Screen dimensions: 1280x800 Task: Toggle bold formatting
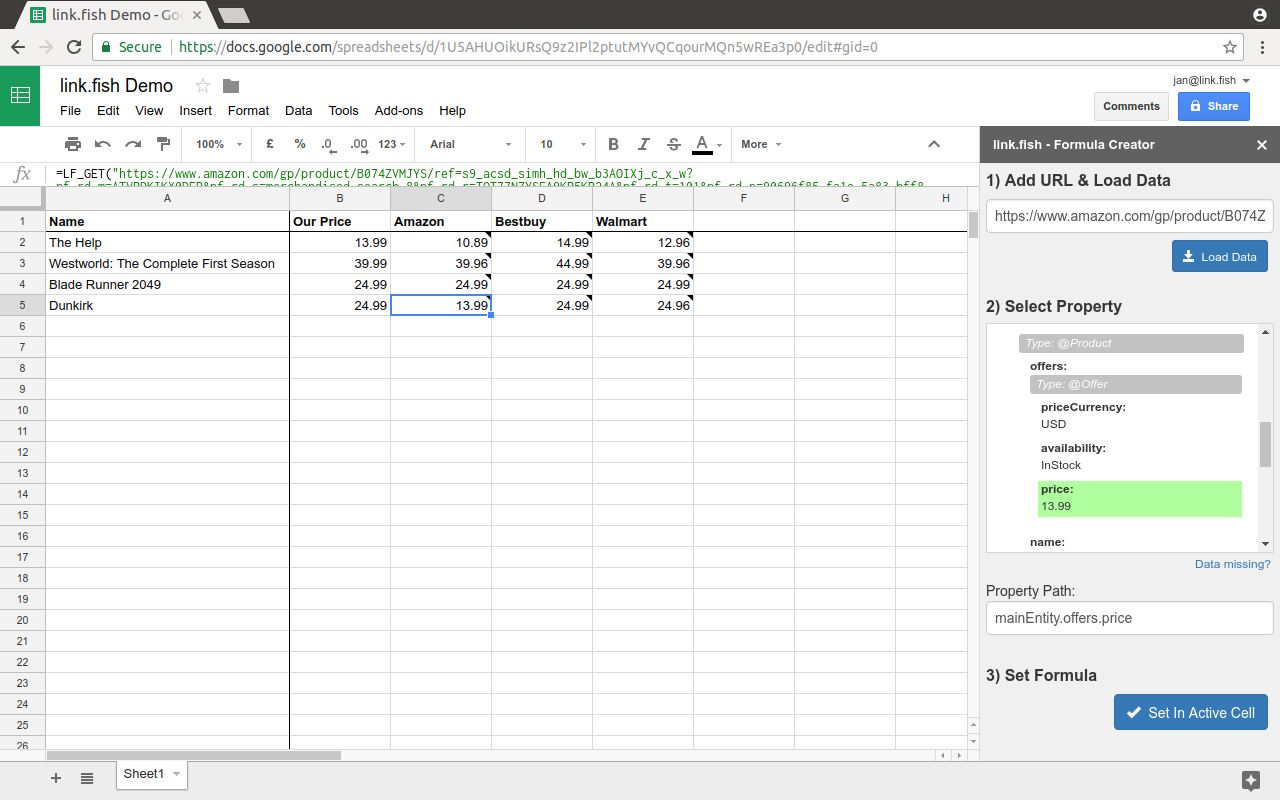[614, 144]
